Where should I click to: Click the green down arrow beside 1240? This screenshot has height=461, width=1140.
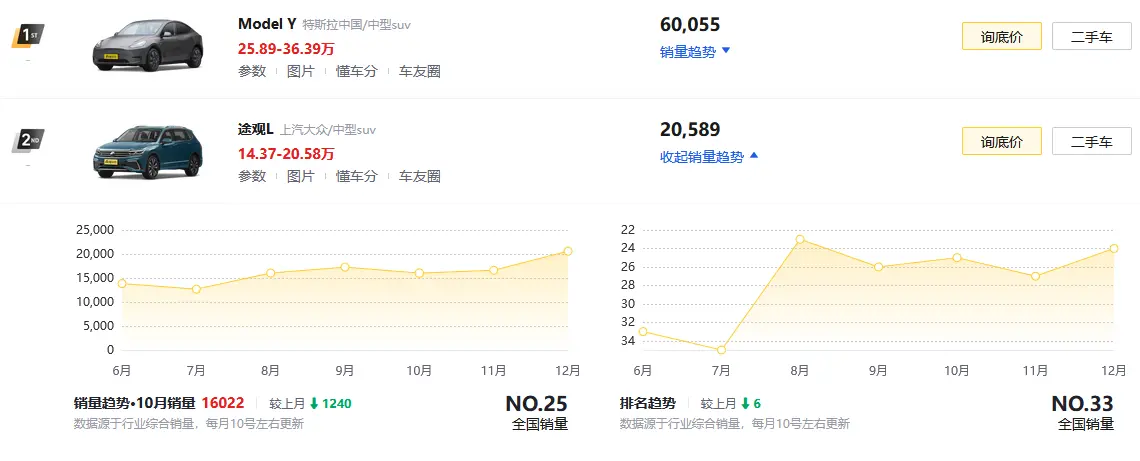314,404
